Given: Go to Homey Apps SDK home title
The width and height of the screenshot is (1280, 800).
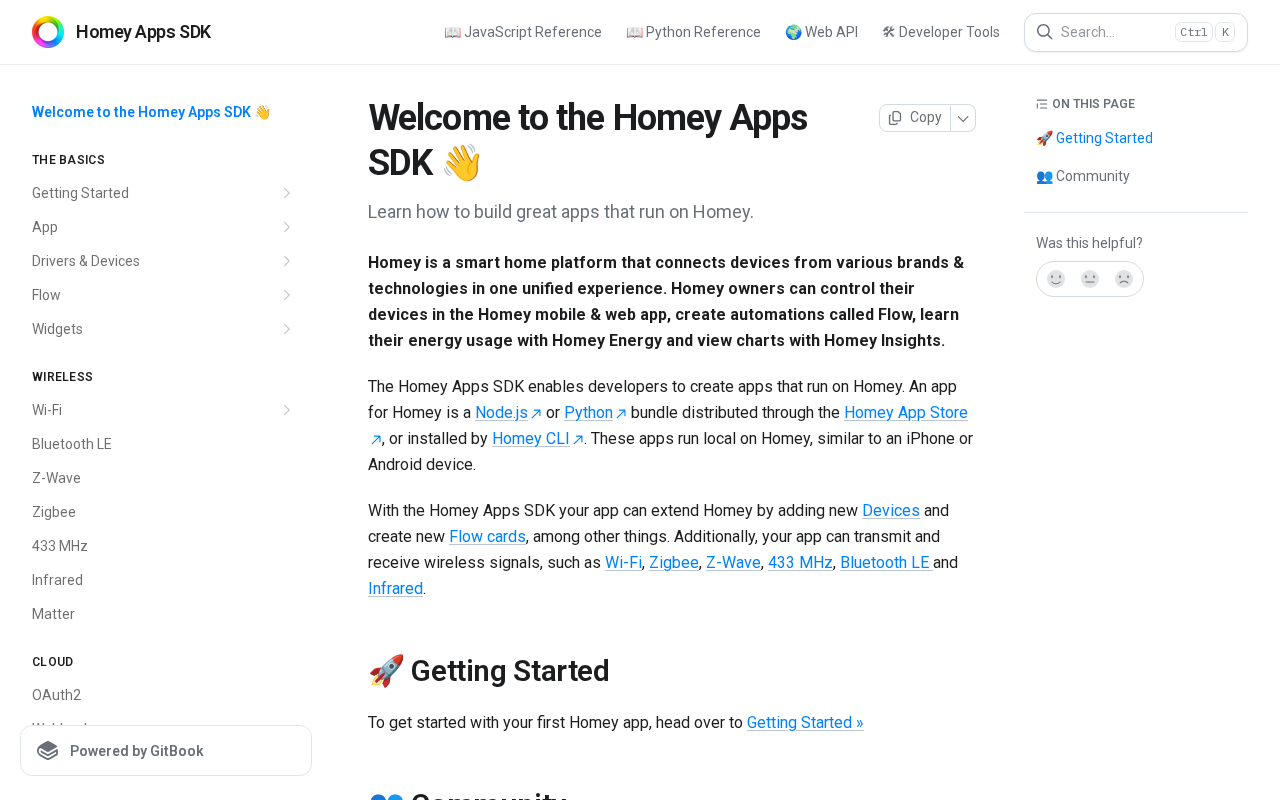Looking at the screenshot, I should [143, 32].
